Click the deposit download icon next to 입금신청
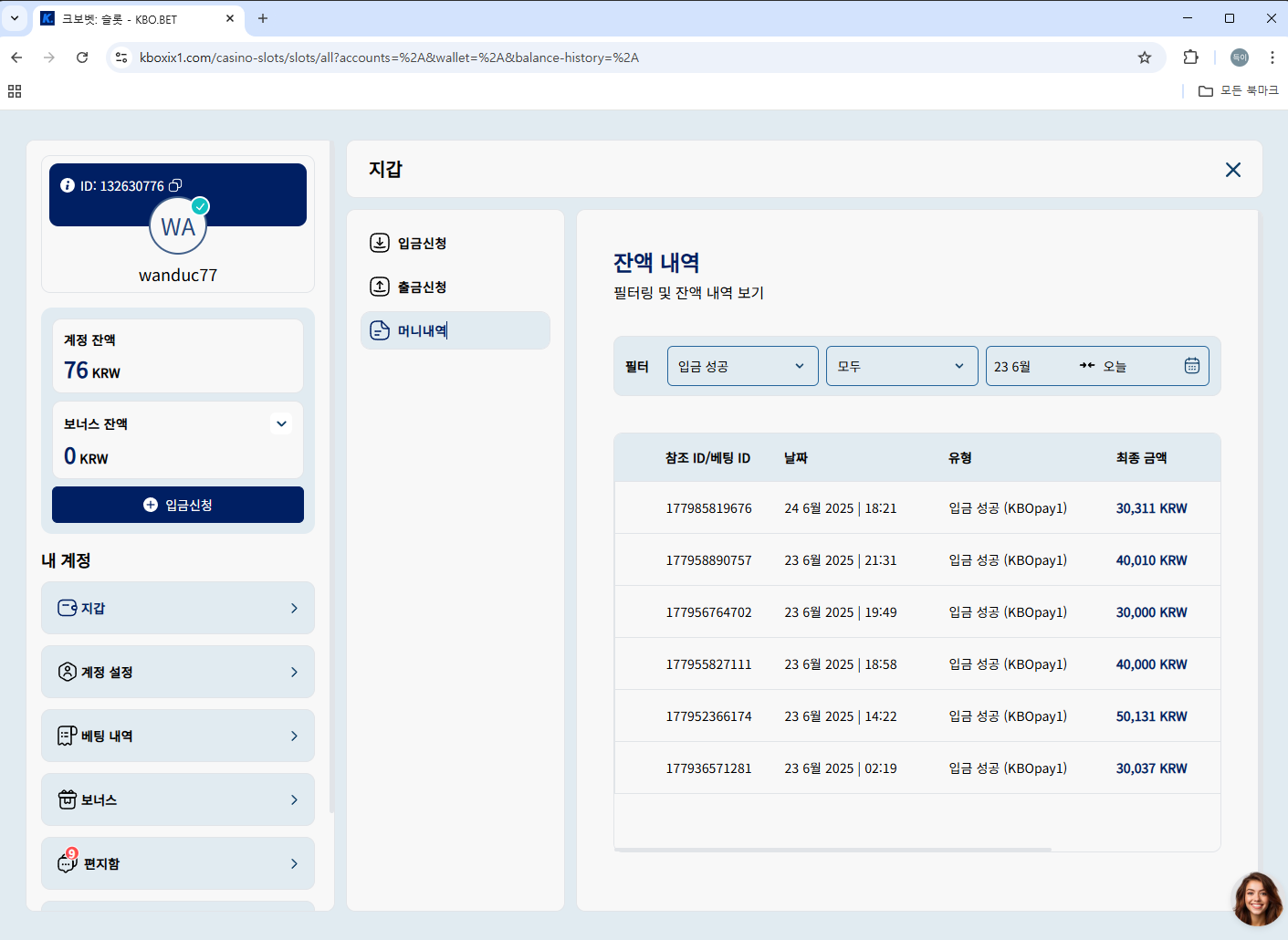The height and width of the screenshot is (940, 1288). (x=380, y=243)
